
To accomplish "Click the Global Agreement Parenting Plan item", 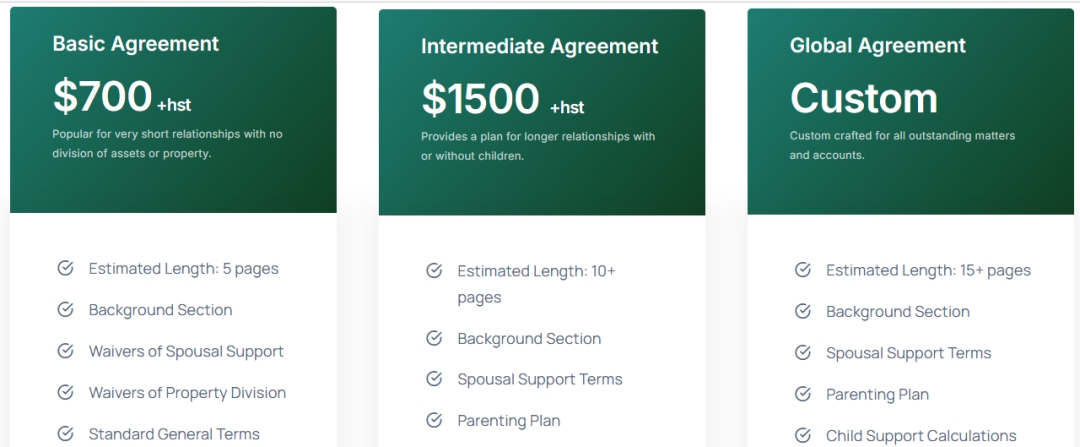I will pyautogui.click(x=878, y=395).
